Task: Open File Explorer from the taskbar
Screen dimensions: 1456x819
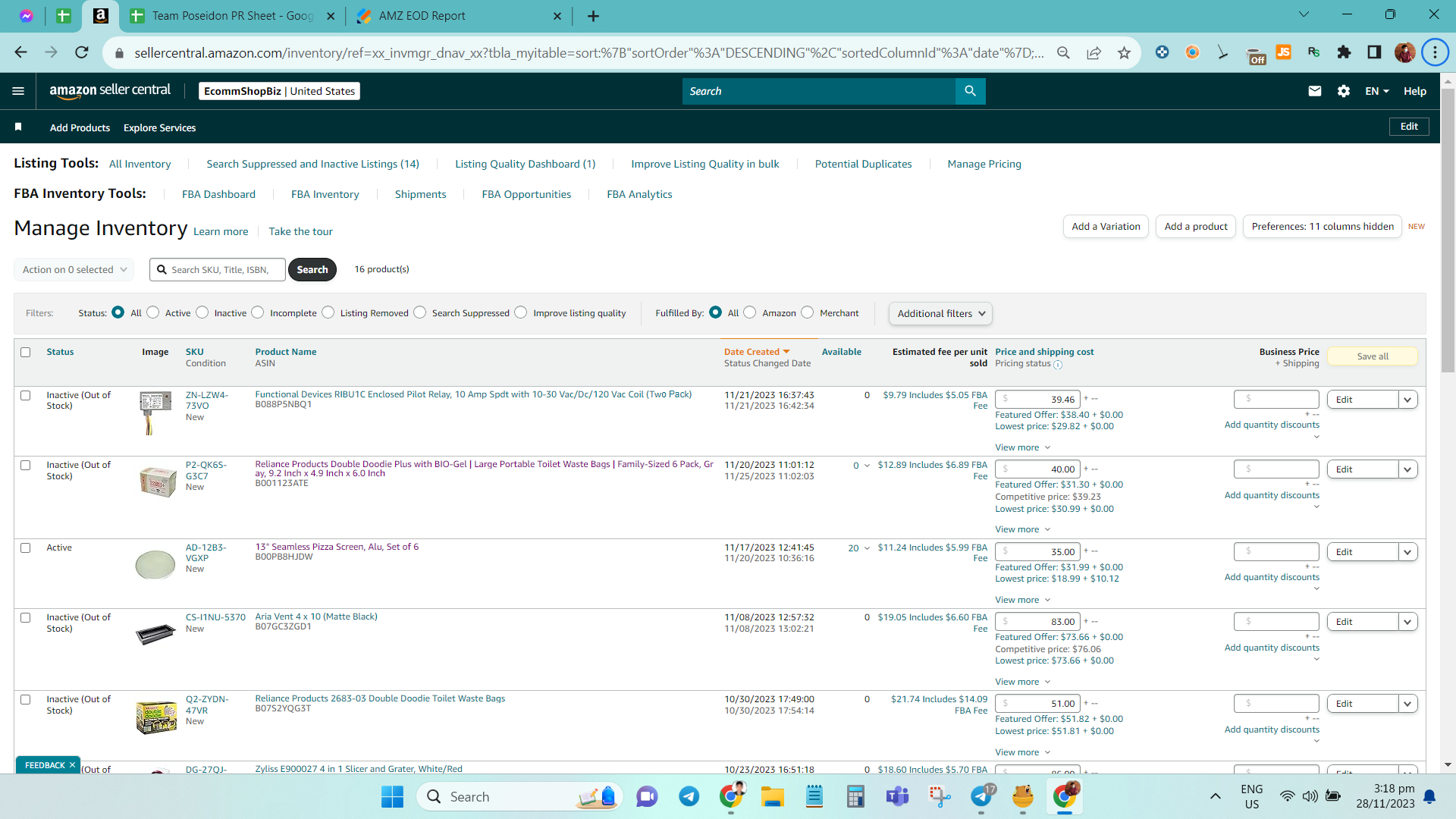Action: [x=772, y=796]
